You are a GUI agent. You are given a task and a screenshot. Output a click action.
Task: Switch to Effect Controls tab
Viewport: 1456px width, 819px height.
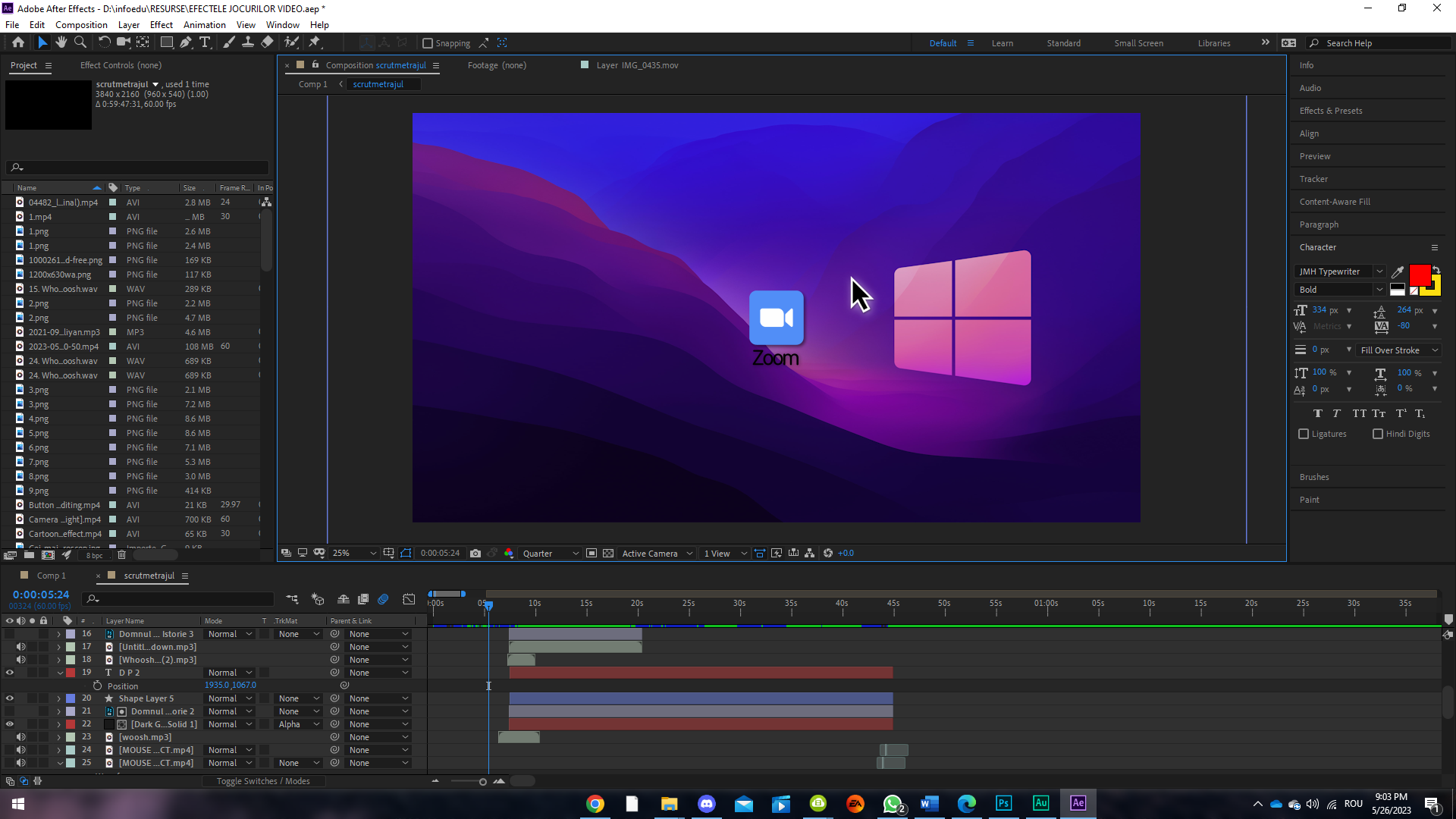click(x=121, y=65)
